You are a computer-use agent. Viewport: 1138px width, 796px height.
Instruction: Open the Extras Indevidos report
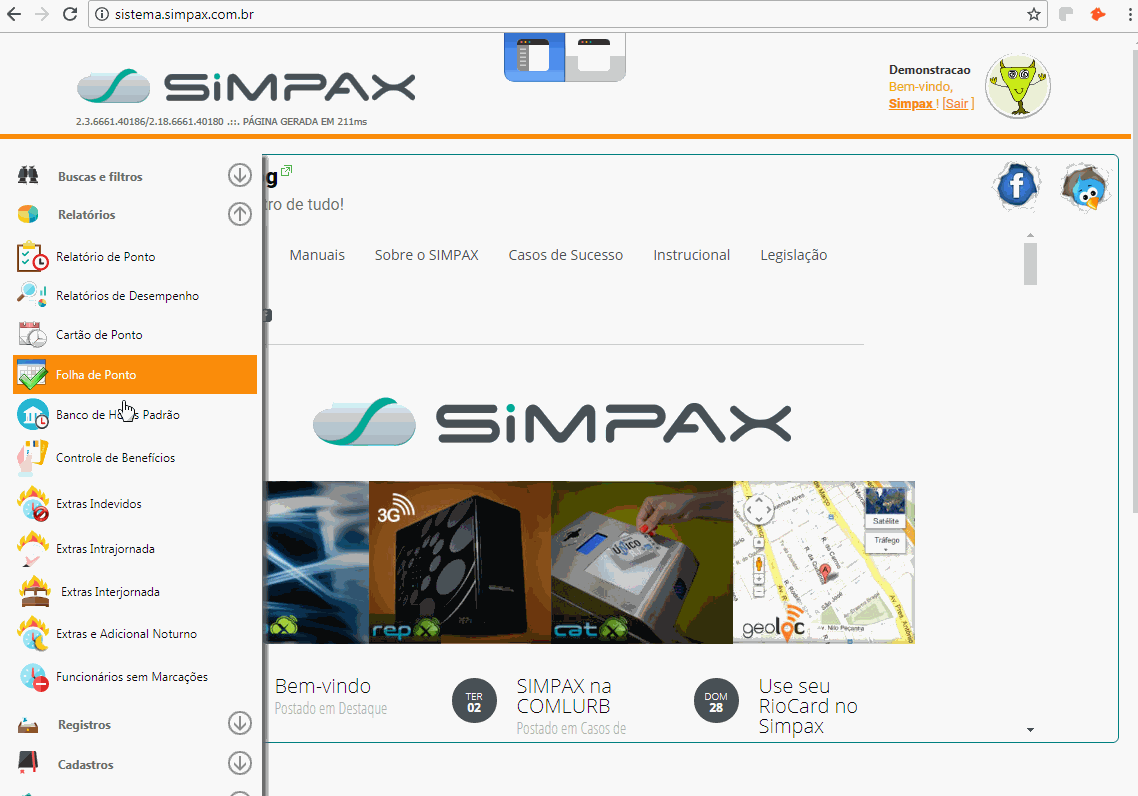(x=98, y=503)
